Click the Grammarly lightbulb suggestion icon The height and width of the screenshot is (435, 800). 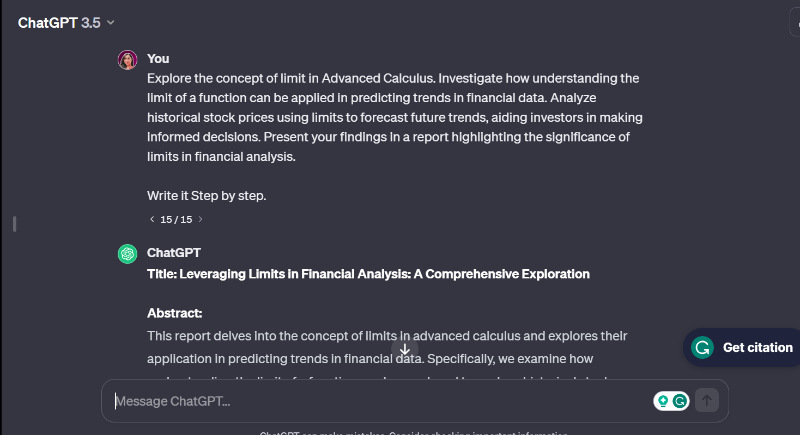pos(662,401)
